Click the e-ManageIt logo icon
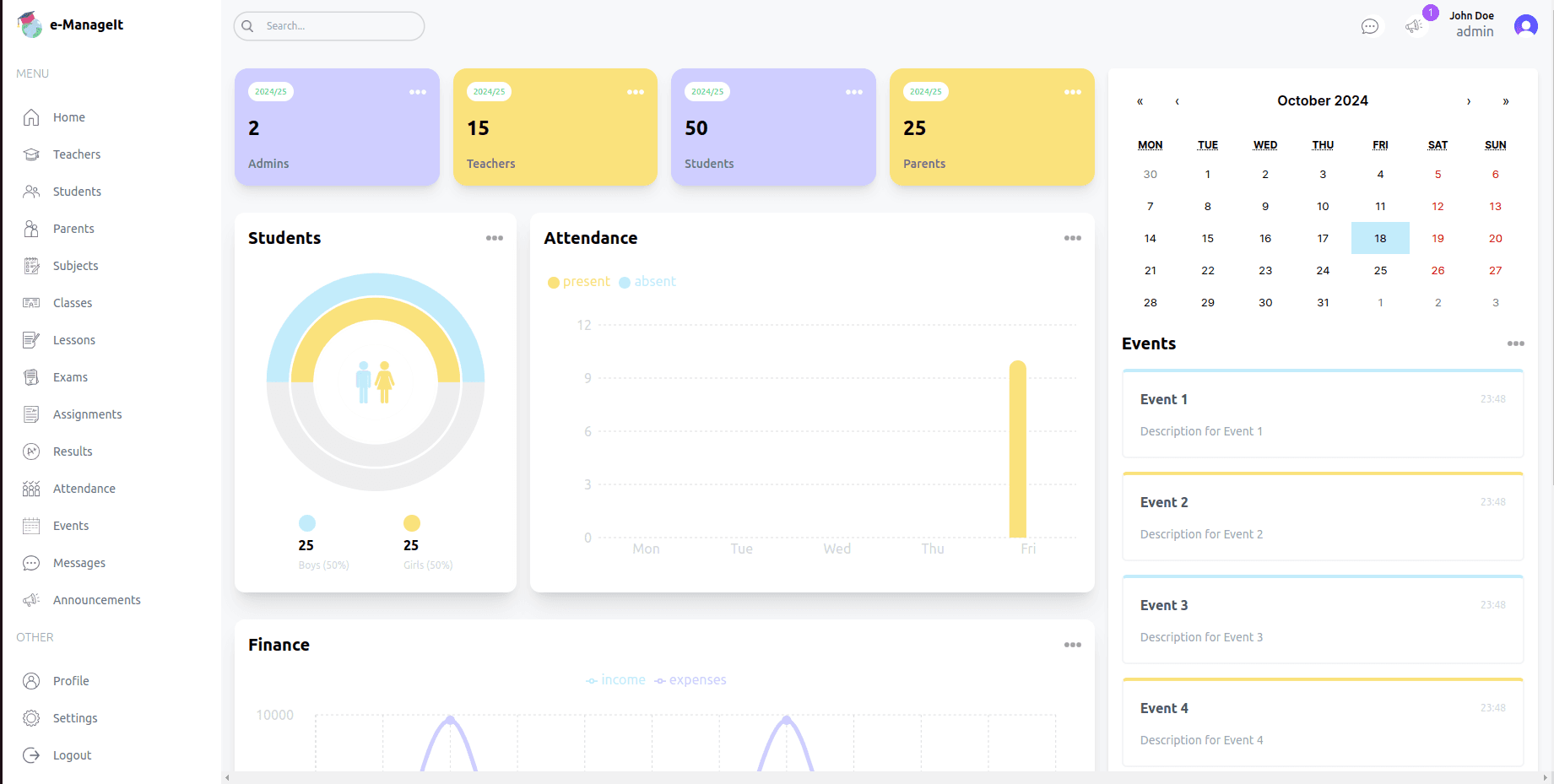Screen dimensions: 1554x784 30,24
